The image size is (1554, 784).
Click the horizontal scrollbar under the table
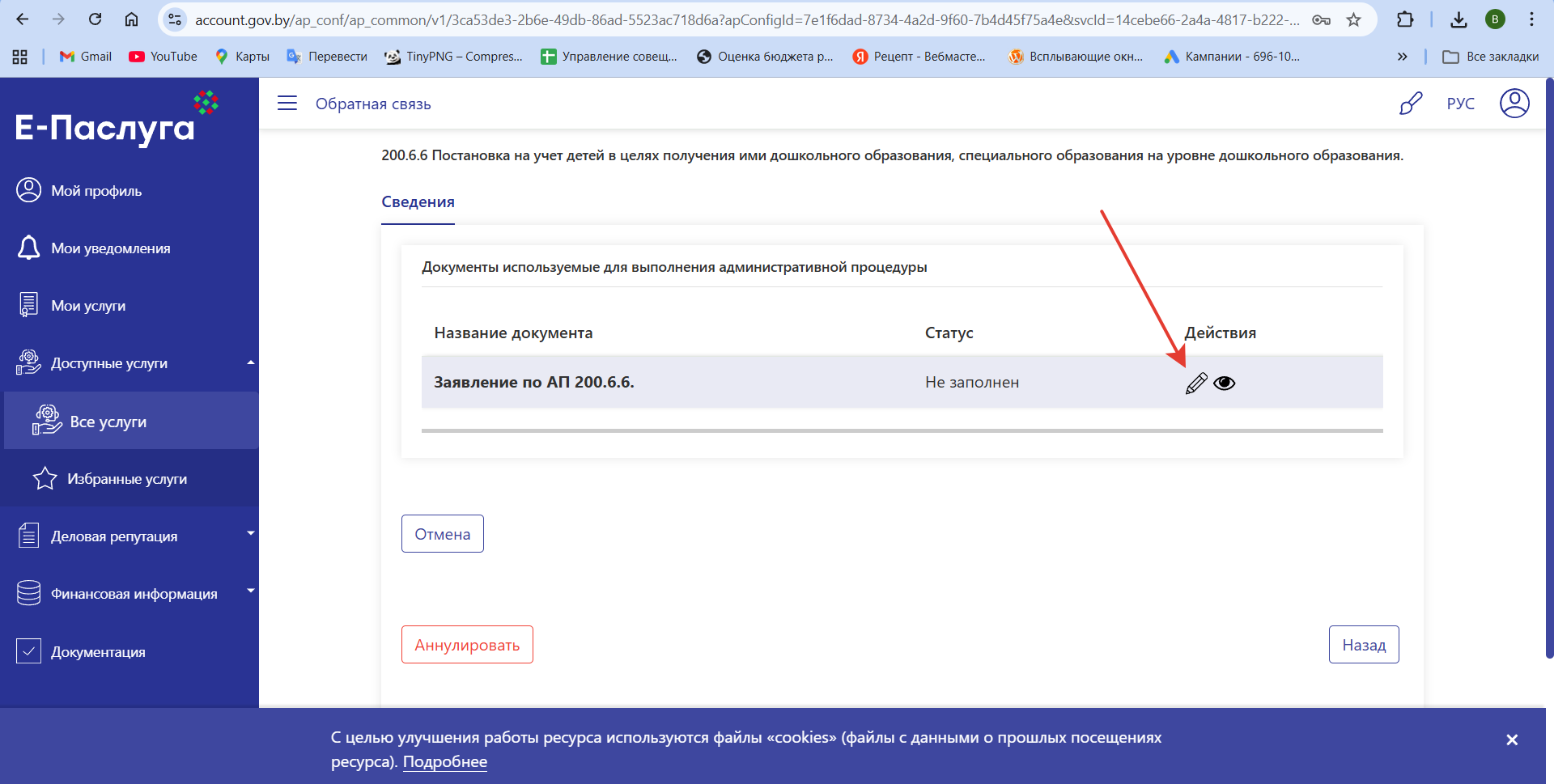pyautogui.click(x=902, y=430)
